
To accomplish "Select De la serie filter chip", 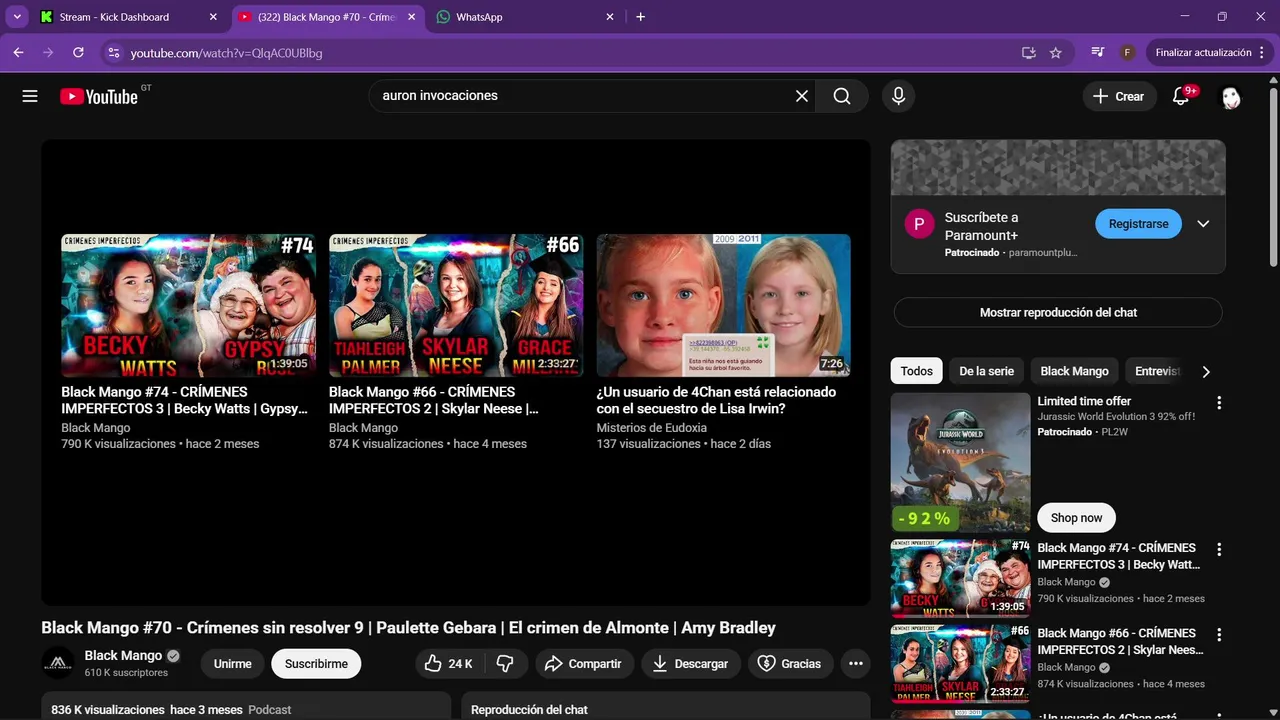I will tap(986, 371).
